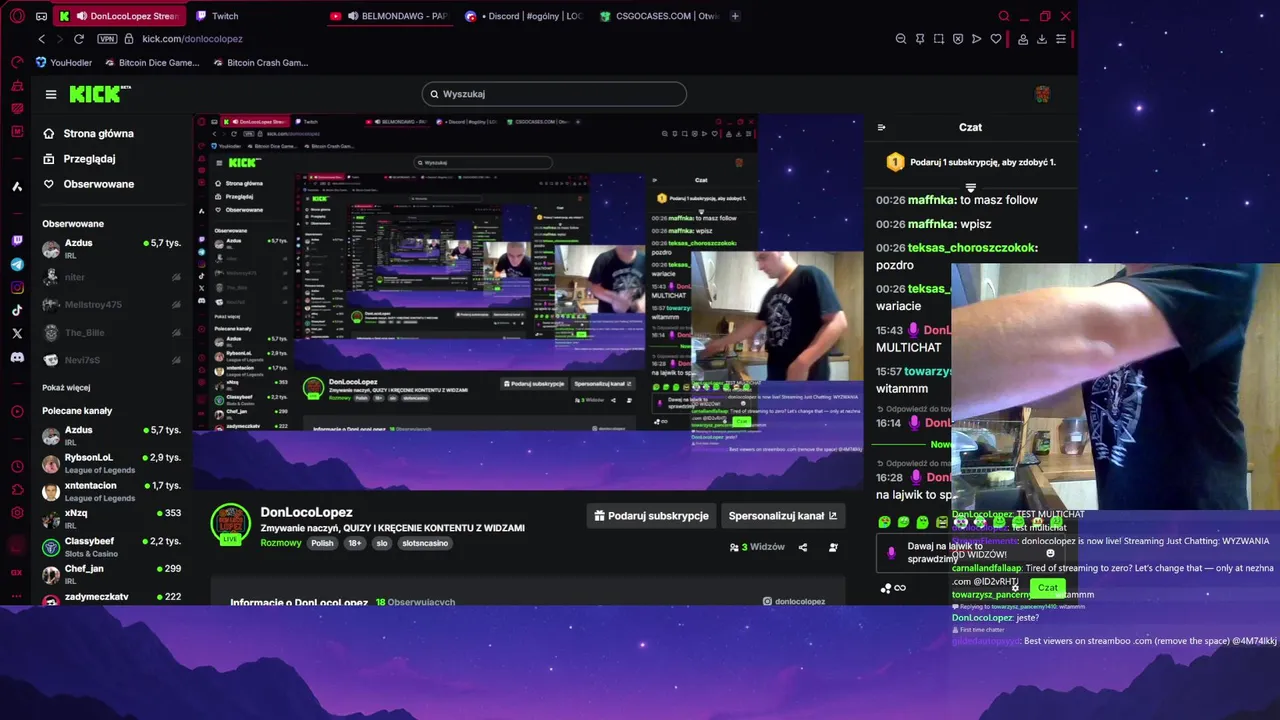
Task: Share the stream with share icon
Action: click(x=803, y=547)
